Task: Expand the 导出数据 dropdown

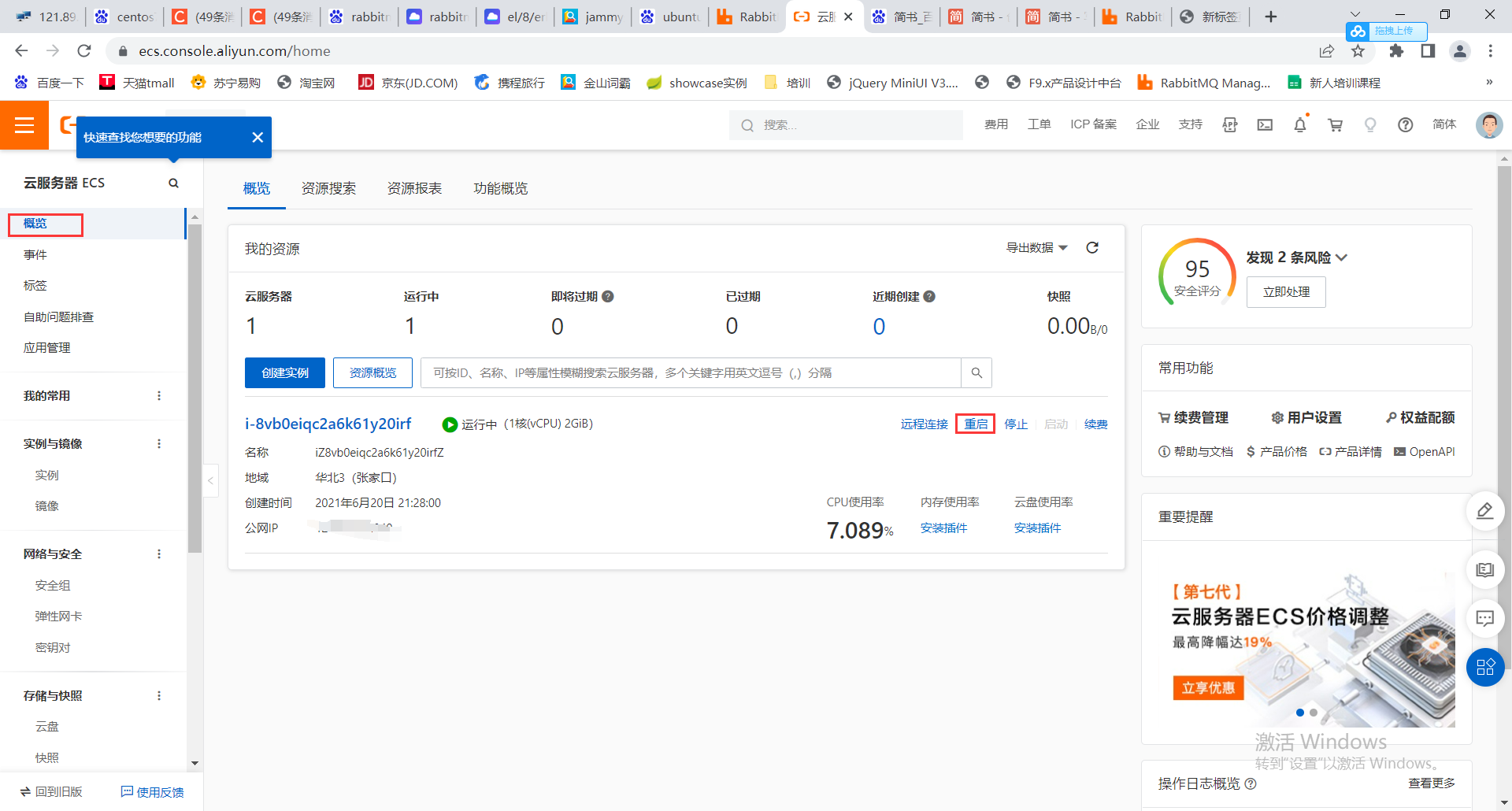Action: click(1036, 248)
